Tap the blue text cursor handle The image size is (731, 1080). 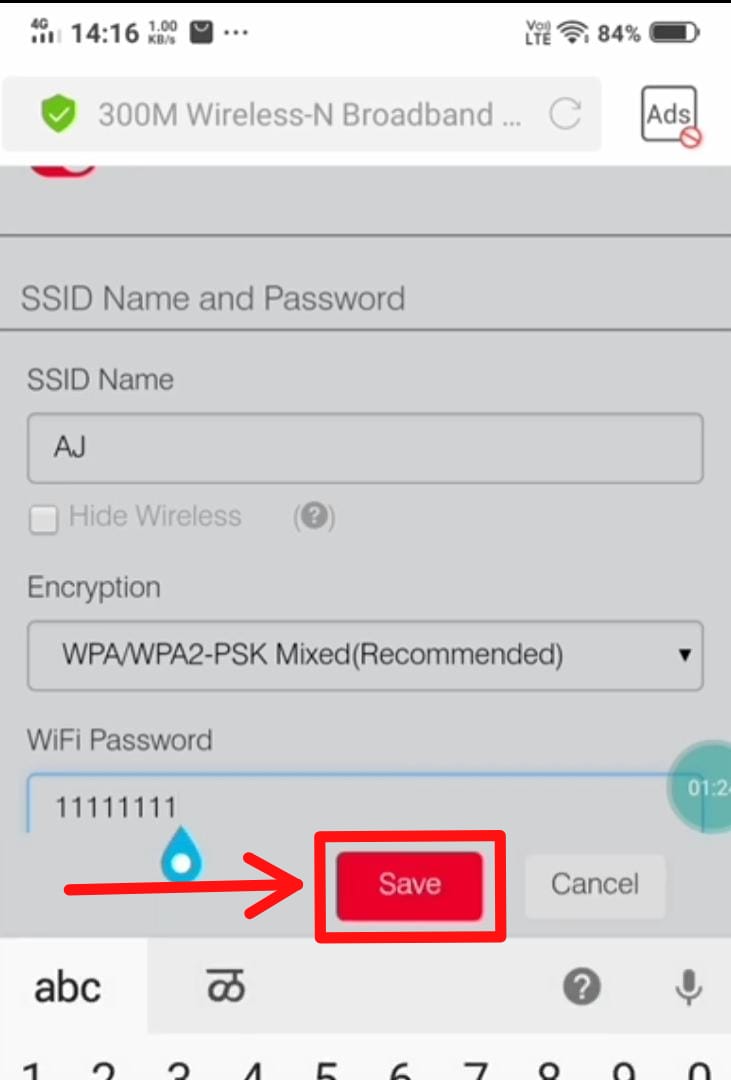(x=181, y=855)
